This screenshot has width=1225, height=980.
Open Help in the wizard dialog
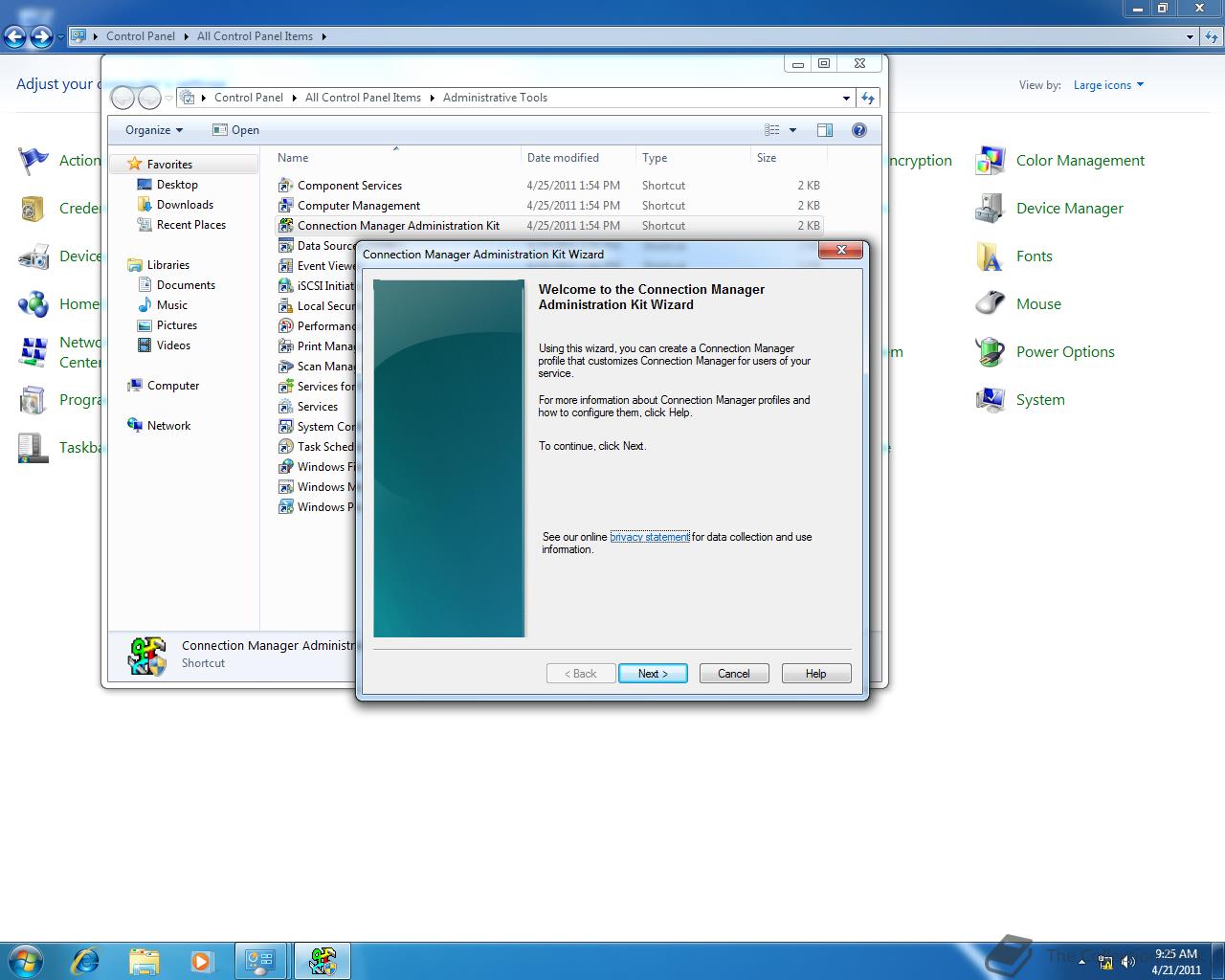coord(816,674)
